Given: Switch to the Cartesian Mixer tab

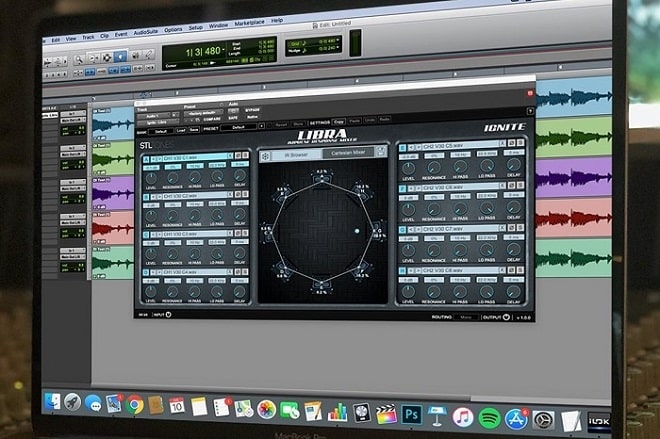Looking at the screenshot, I should (348, 153).
